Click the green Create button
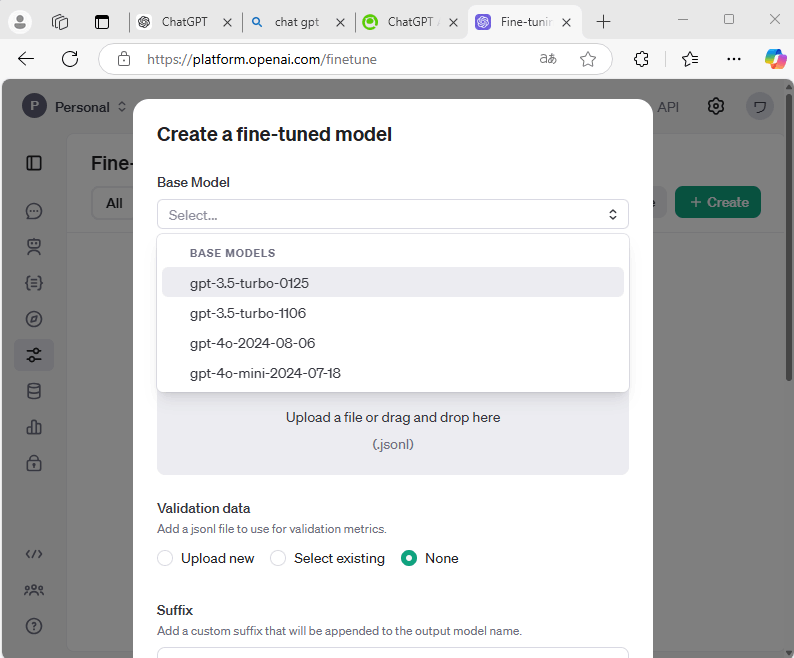Image resolution: width=794 pixels, height=658 pixels. coord(718,202)
